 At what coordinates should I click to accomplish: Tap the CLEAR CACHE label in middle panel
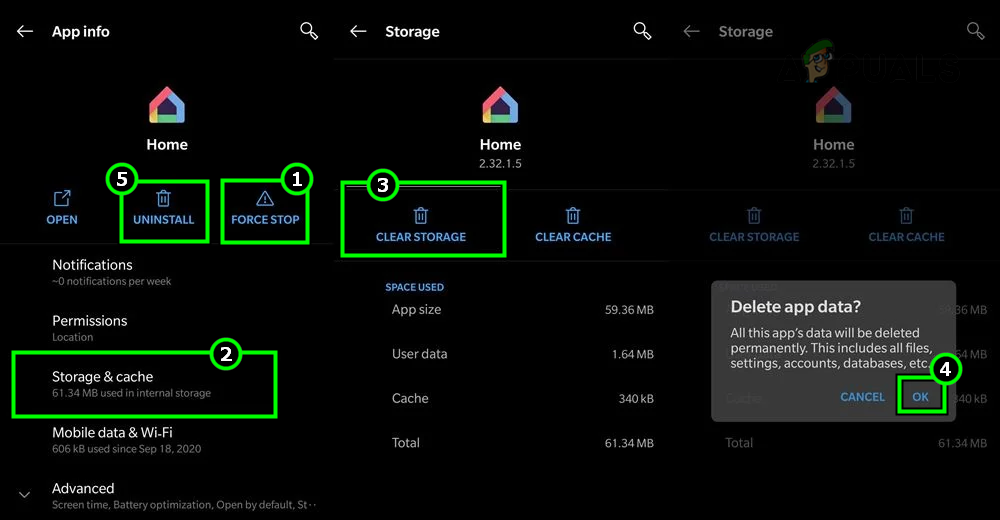[x=573, y=237]
